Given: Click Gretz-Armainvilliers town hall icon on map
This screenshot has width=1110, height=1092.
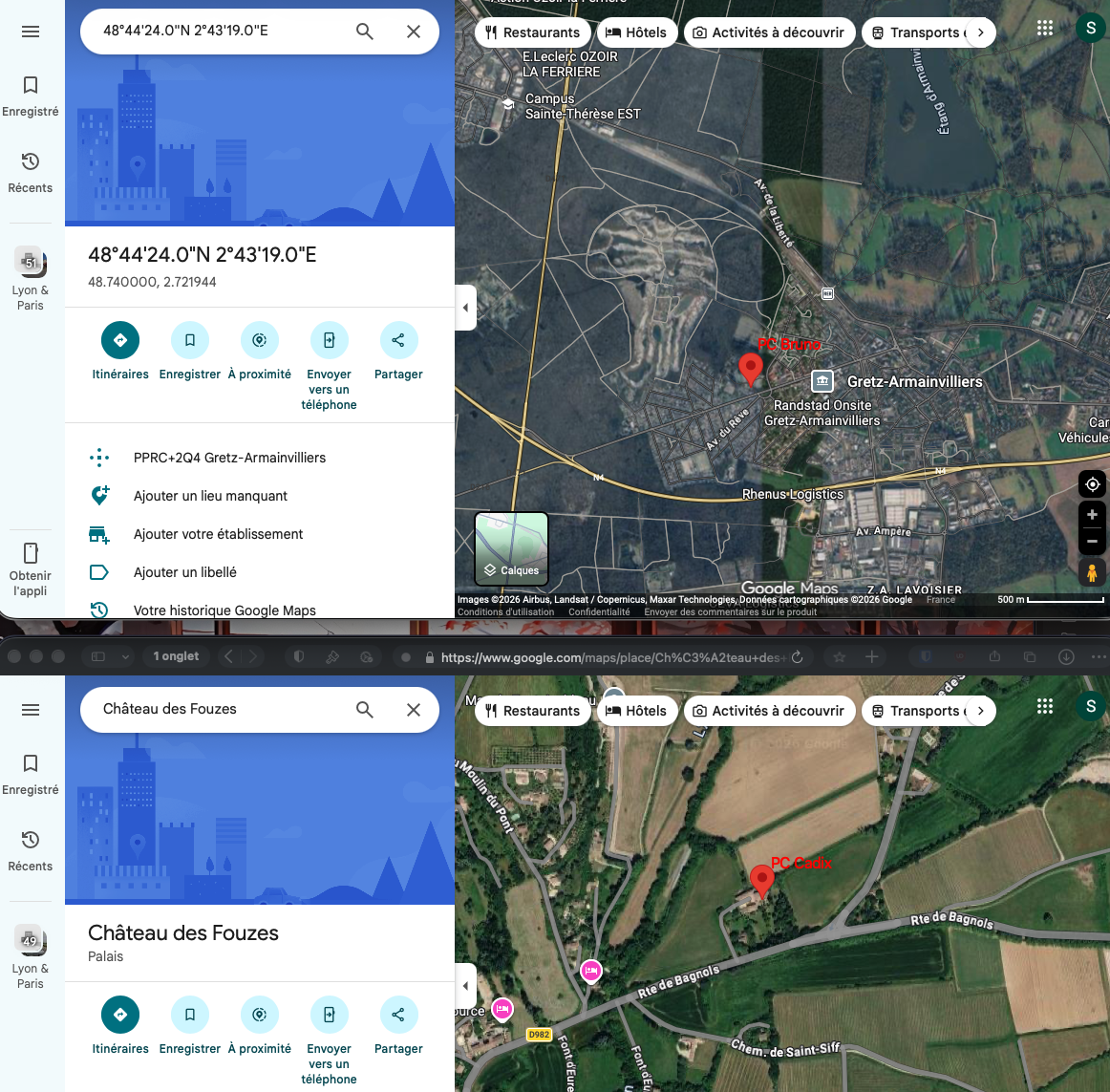Looking at the screenshot, I should point(822,381).
